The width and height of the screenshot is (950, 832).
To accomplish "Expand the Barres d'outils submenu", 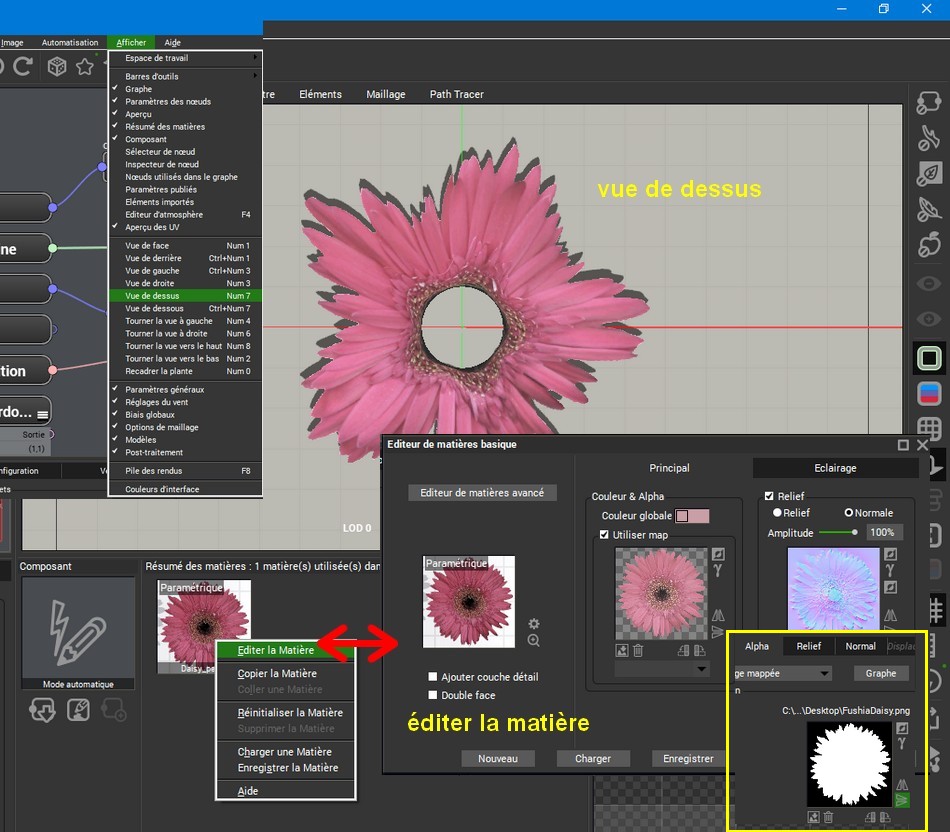I will click(185, 76).
